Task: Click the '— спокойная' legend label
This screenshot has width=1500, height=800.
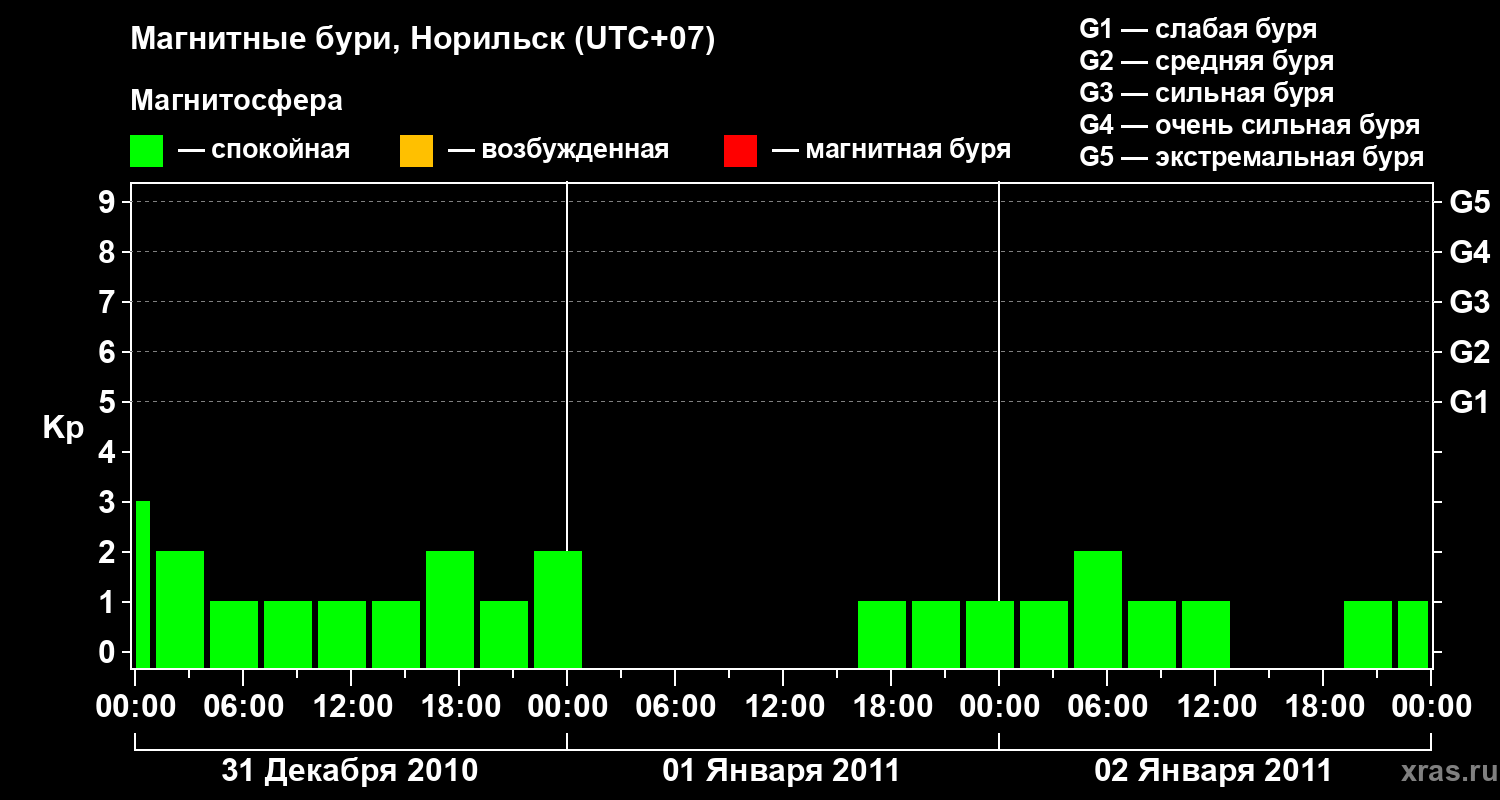Action: 264,151
